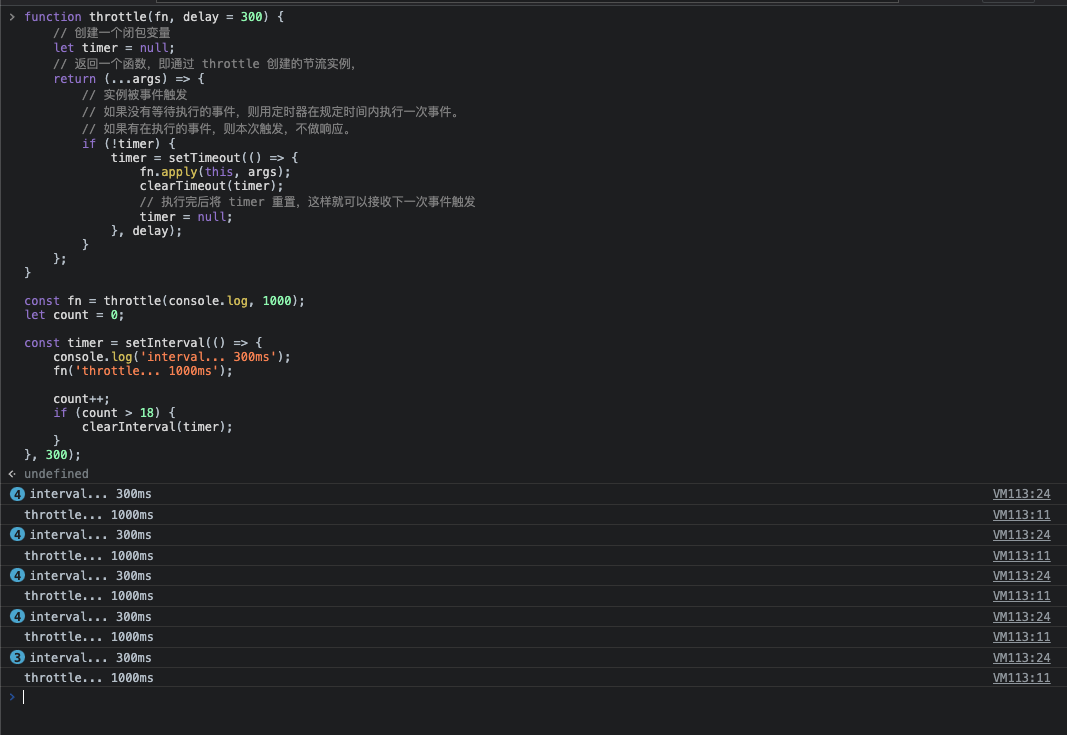Open the last VM113:24 source link
The image size is (1067, 735).
point(1021,658)
